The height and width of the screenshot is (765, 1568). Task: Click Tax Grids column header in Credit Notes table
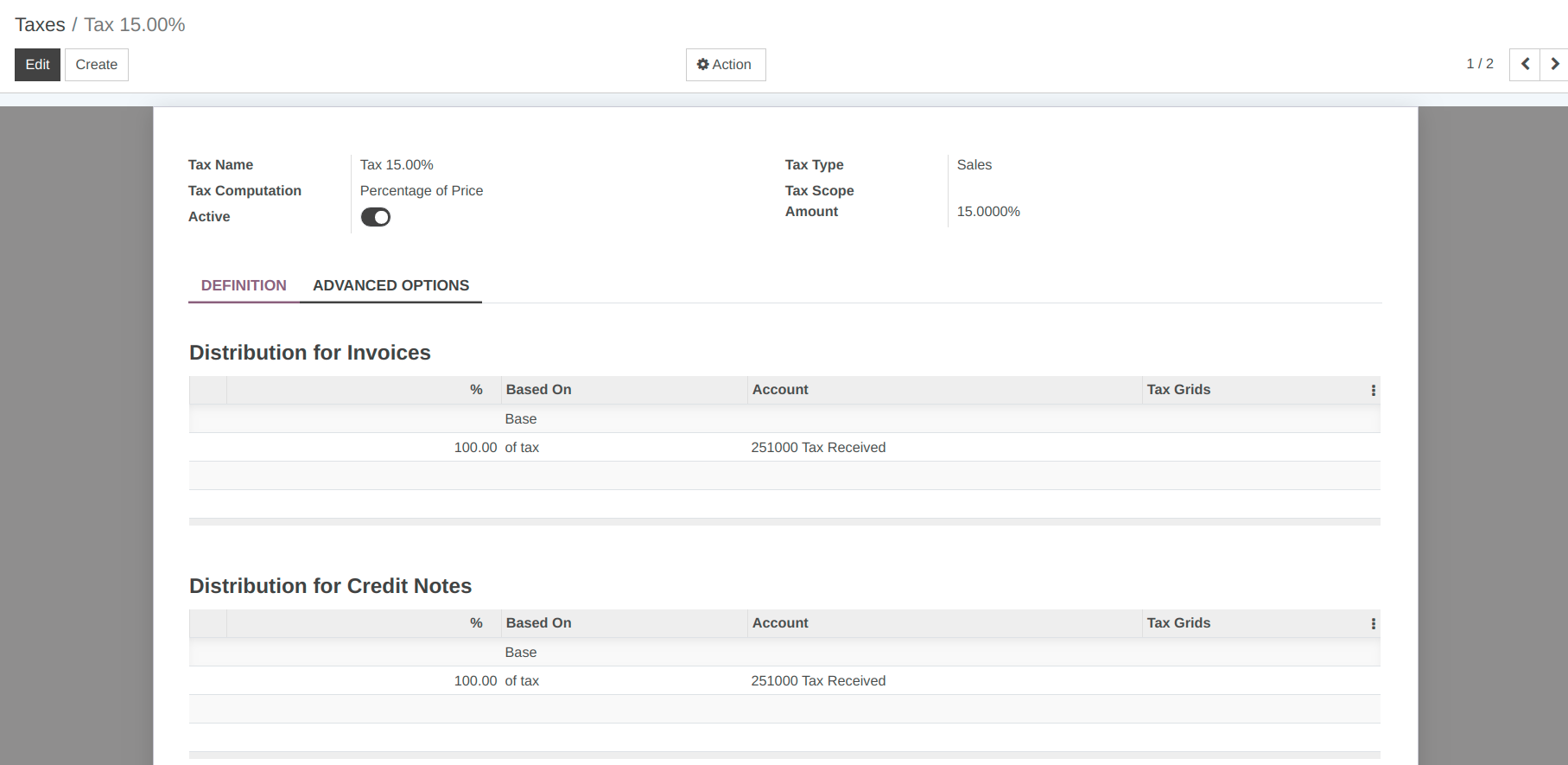pos(1178,623)
